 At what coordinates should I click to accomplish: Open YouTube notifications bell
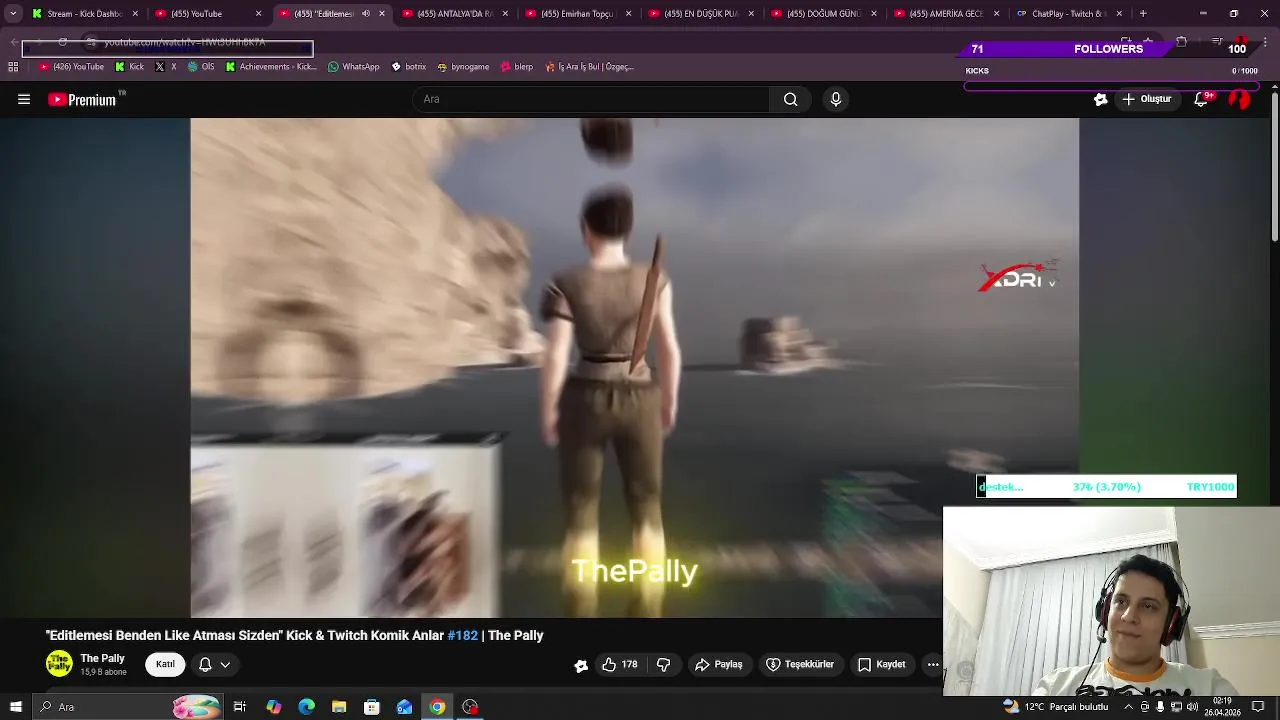coord(1202,99)
